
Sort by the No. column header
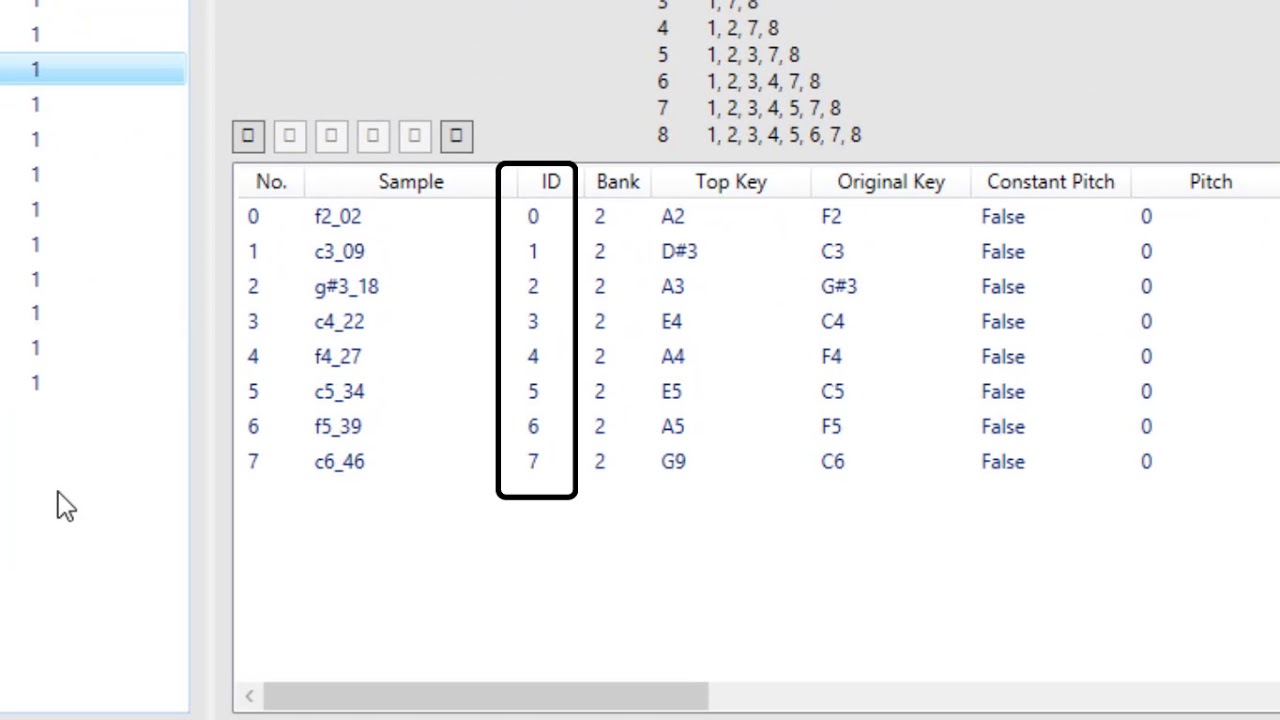click(x=271, y=182)
